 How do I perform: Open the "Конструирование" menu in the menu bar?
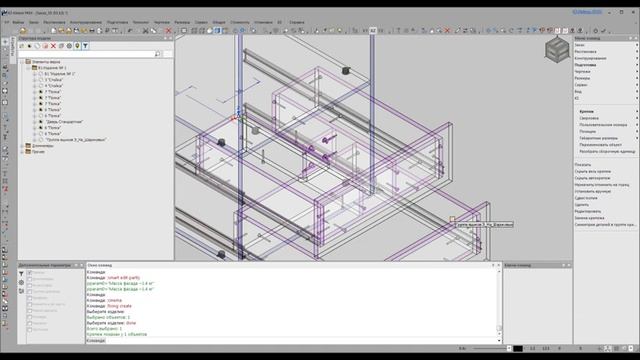[x=86, y=22]
